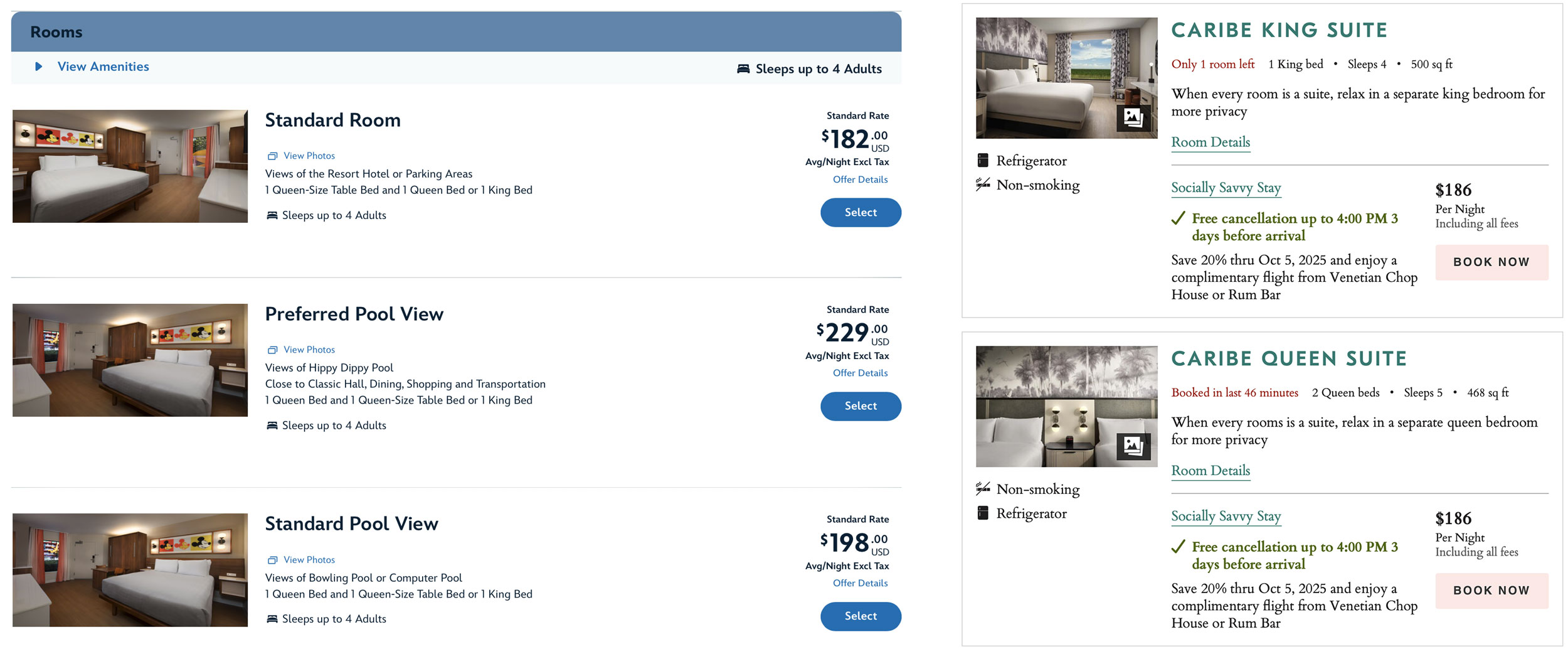Click the View Photos icon for Standard Room
The image size is (1568, 649).
(272, 156)
